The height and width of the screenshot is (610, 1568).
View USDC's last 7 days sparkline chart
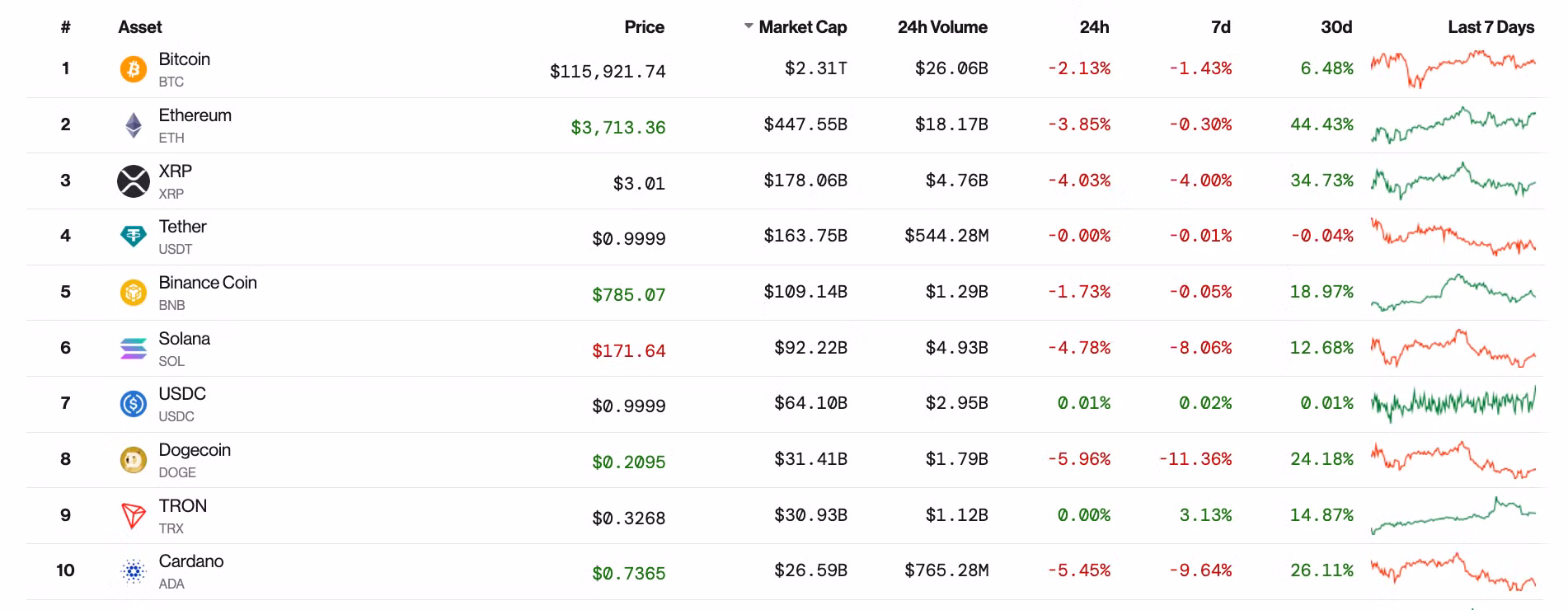[1453, 403]
